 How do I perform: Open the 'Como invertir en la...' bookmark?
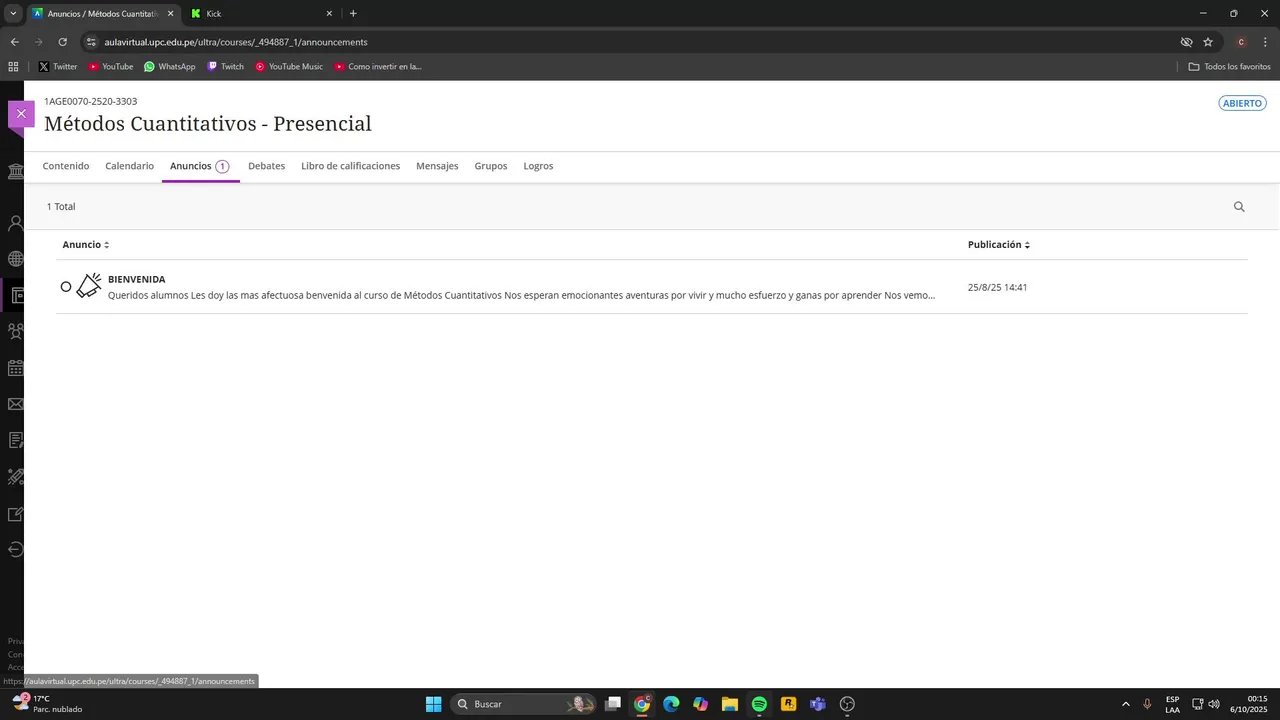[x=378, y=67]
